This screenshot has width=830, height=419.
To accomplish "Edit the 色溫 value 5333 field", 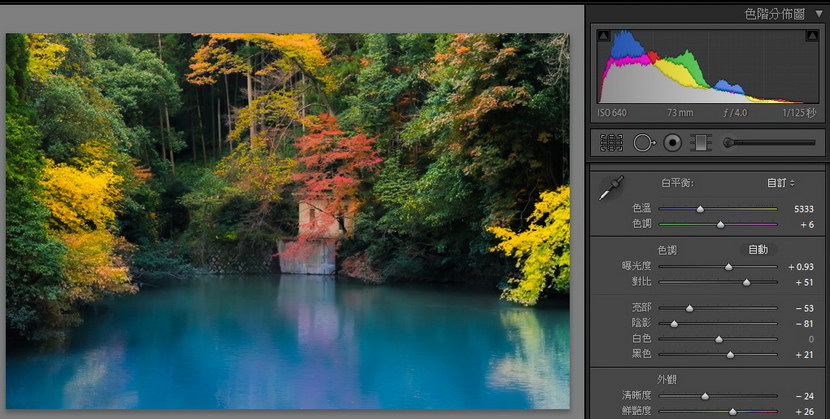I will 804,209.
